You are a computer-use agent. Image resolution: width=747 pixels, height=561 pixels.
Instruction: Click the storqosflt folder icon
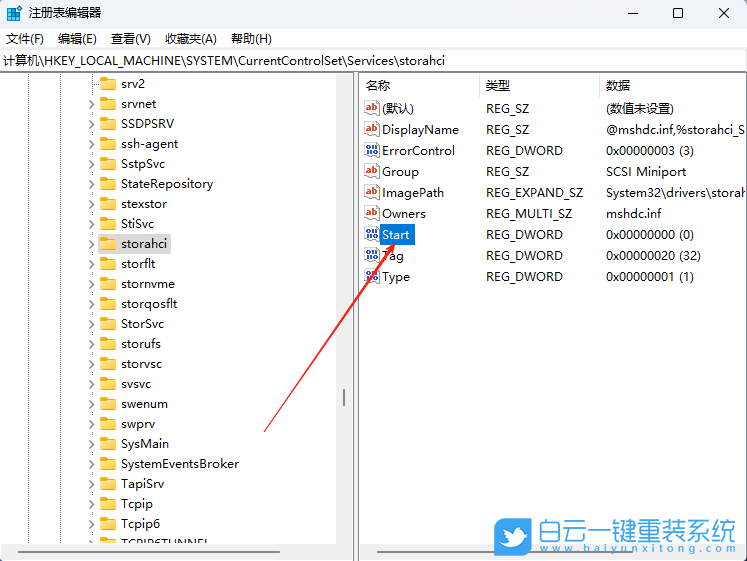(108, 304)
